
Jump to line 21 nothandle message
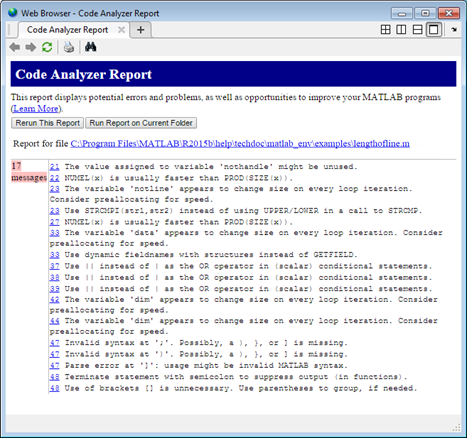point(55,167)
